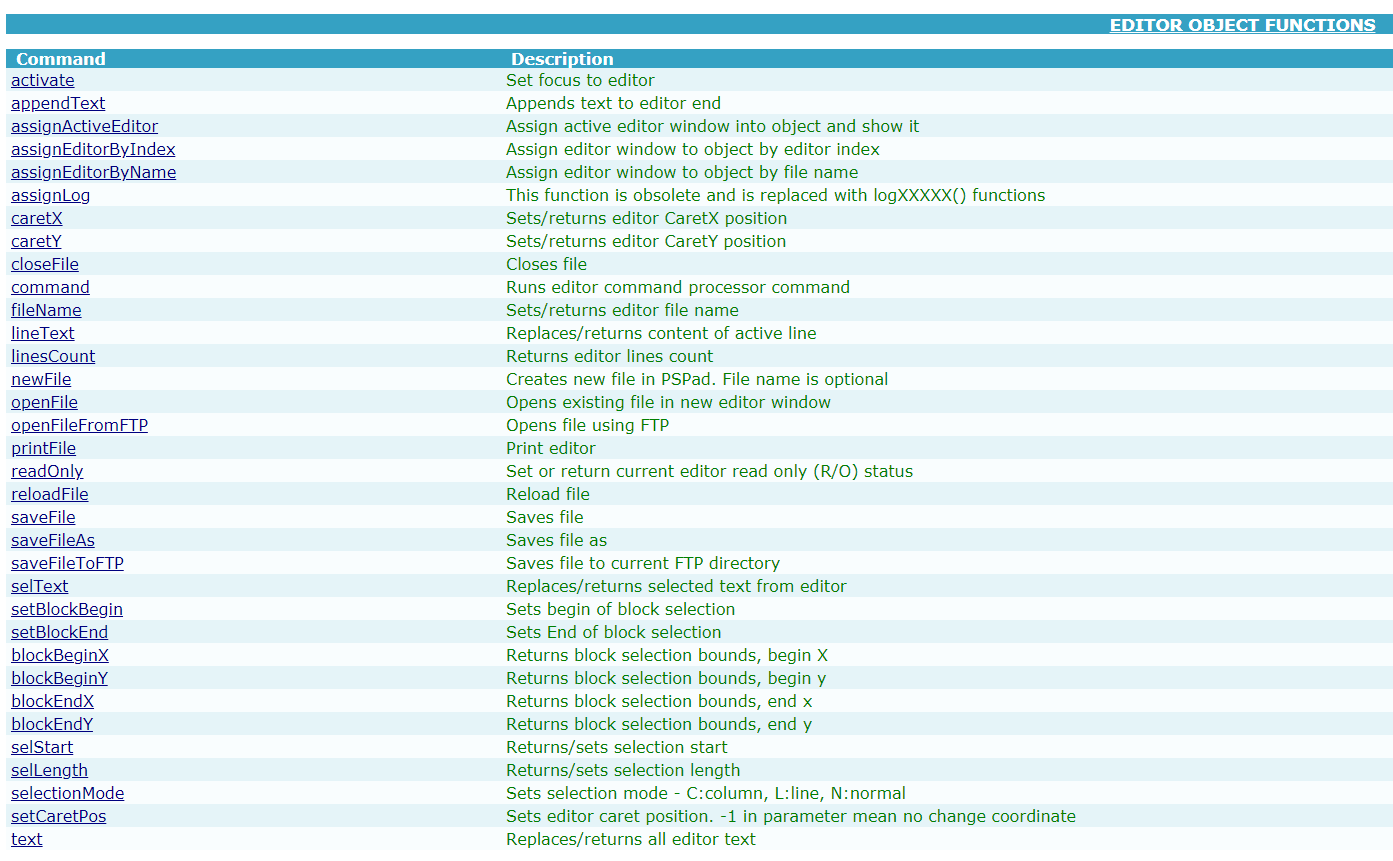Go to the lineText link
The width and height of the screenshot is (1393, 861).
pos(43,333)
